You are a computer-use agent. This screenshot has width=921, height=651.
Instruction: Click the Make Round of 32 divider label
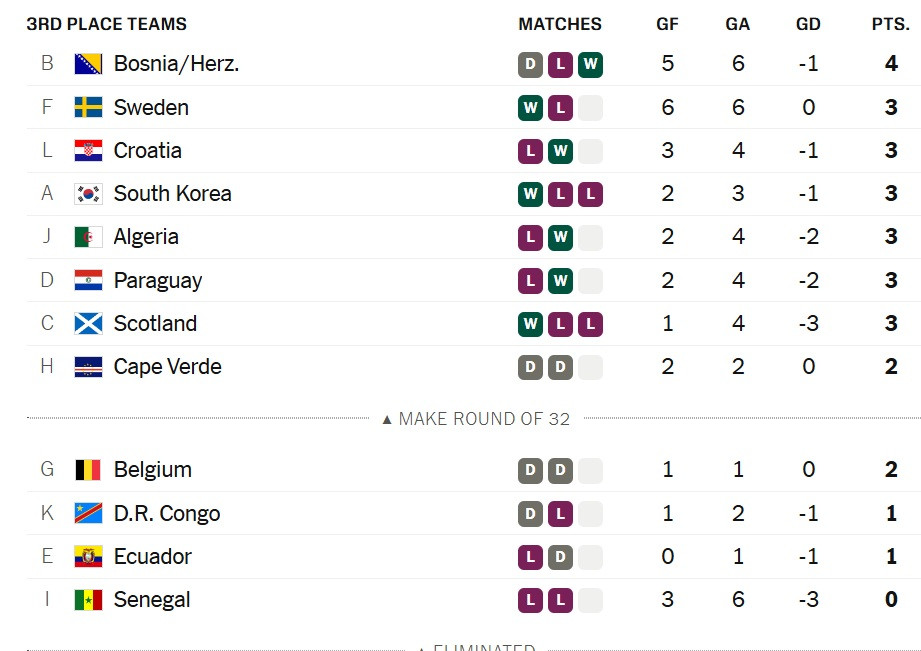476,419
